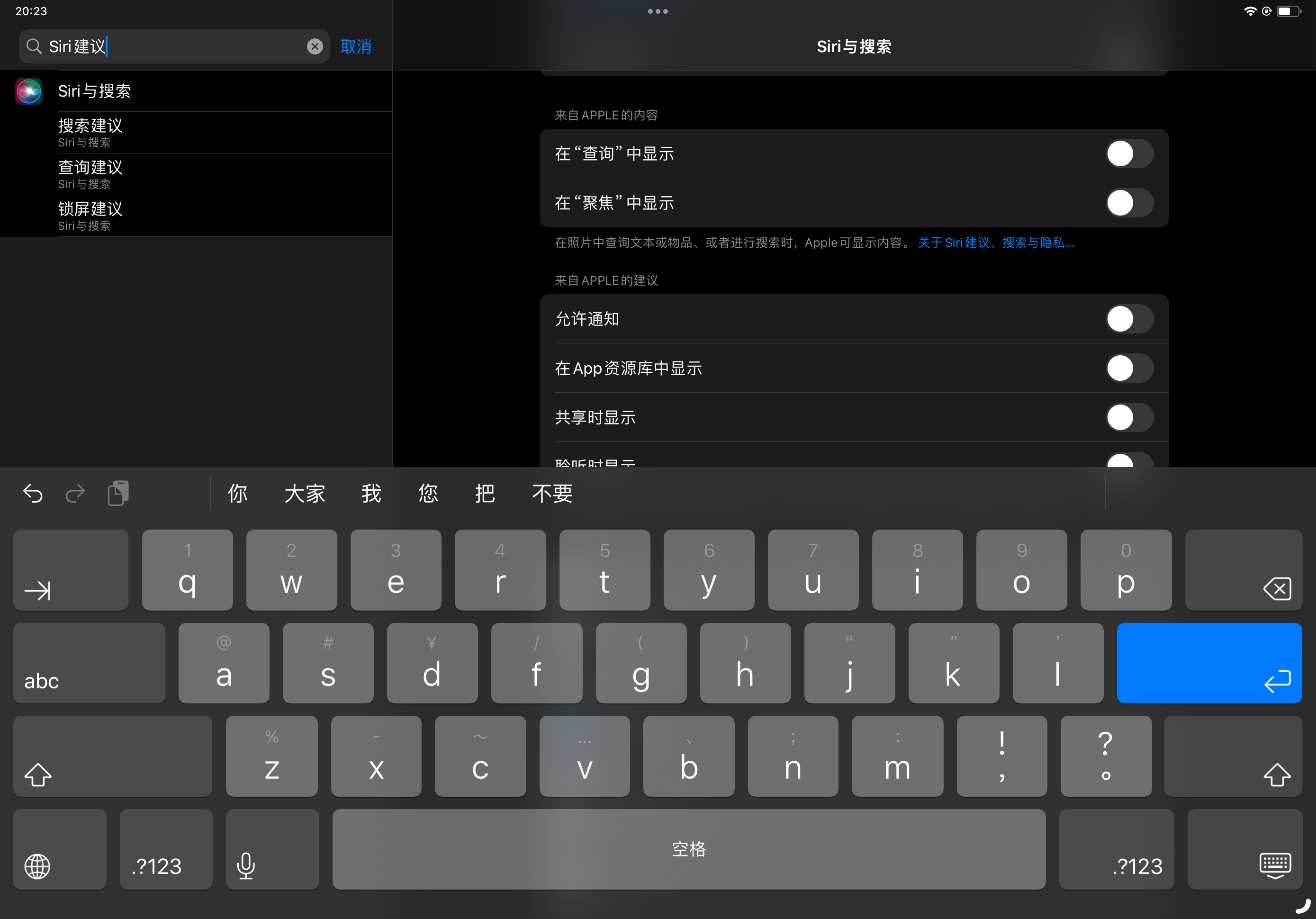The image size is (1316, 919).
Task: Toggle the 共享时显示 switch
Action: (1129, 417)
